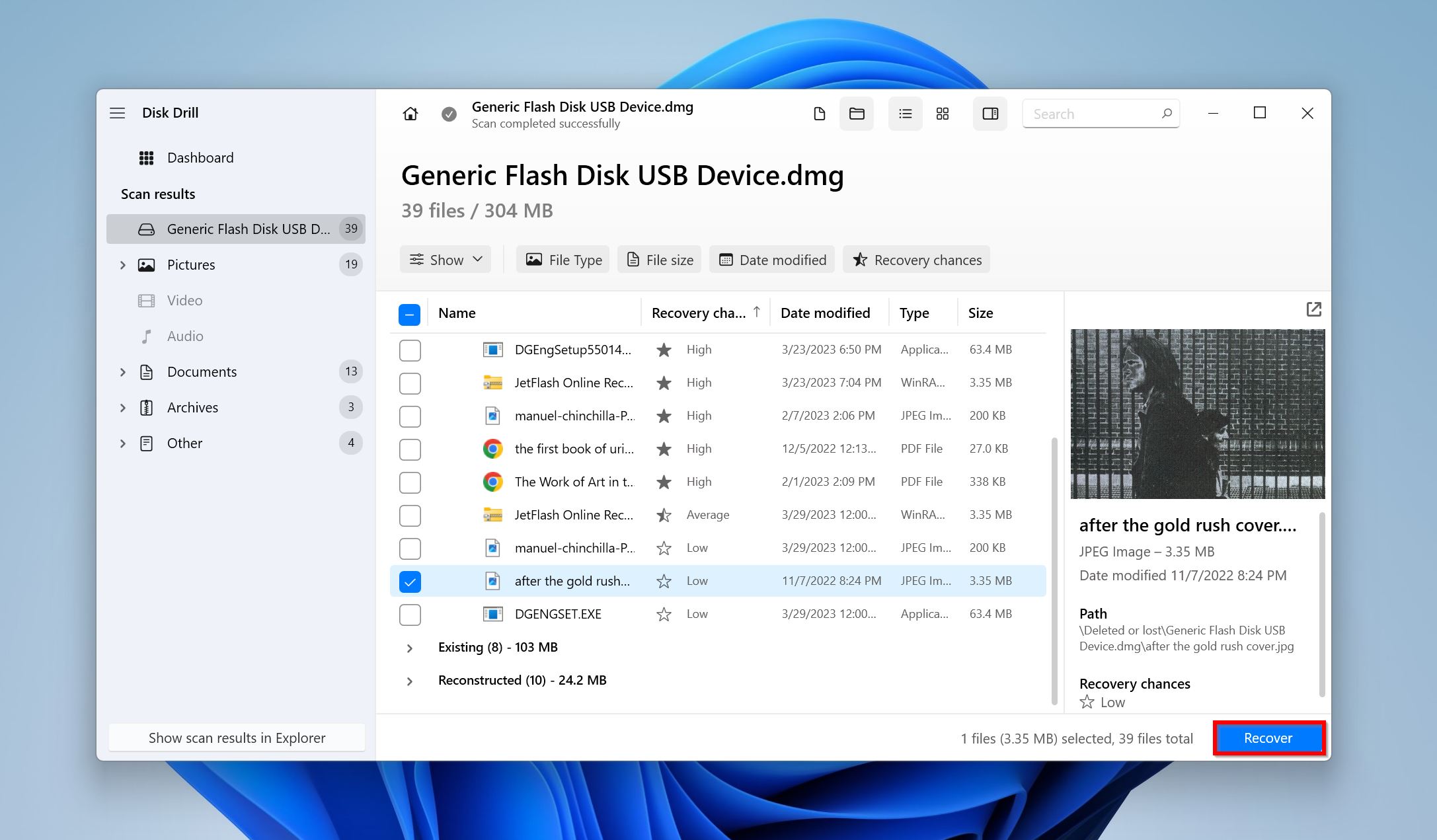Screen dimensions: 1437x840
Task: Expand the Pictures category in sidebar
Action: pos(120,264)
